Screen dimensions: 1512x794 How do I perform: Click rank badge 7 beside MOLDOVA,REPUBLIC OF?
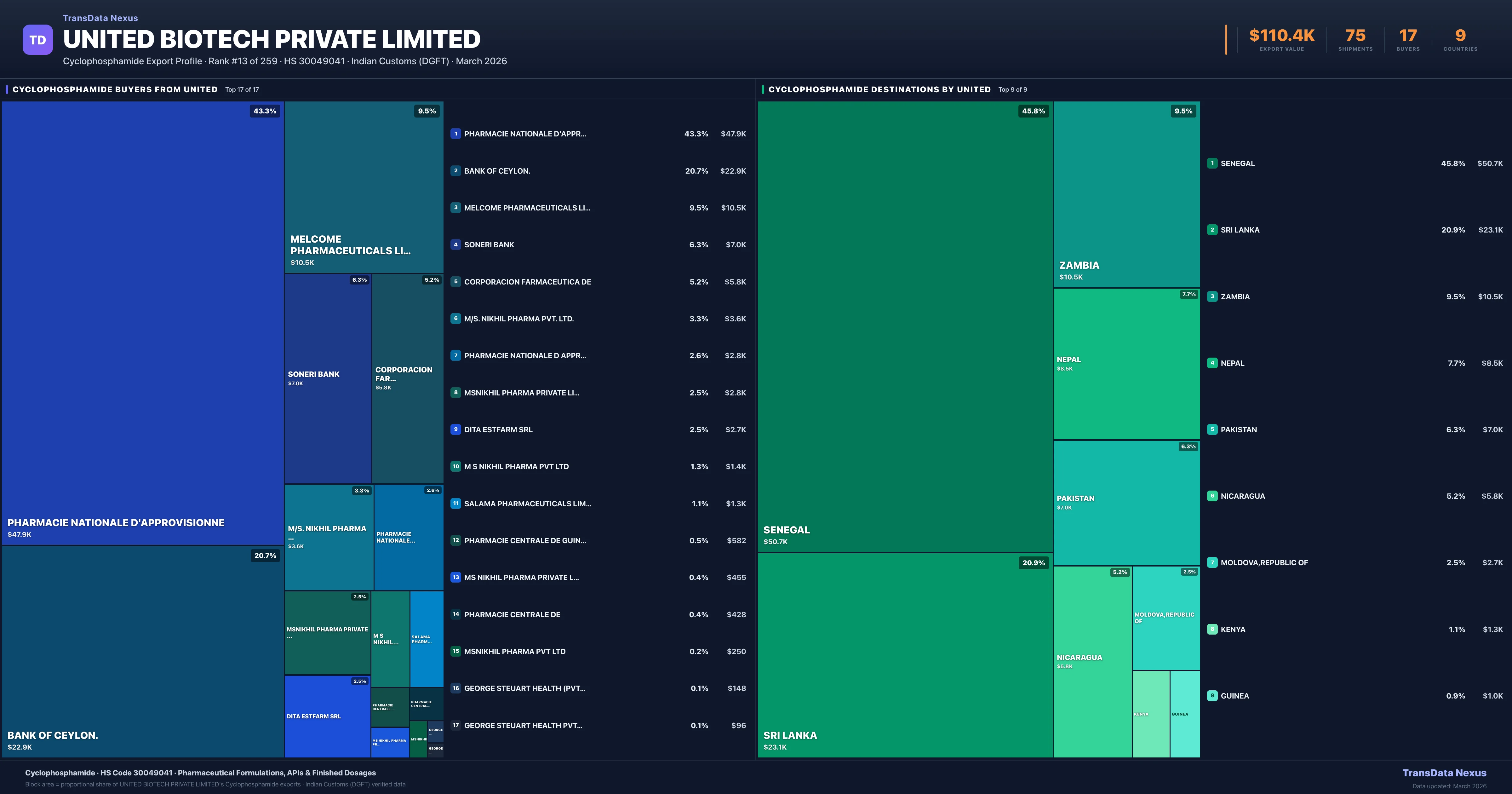coord(1212,562)
